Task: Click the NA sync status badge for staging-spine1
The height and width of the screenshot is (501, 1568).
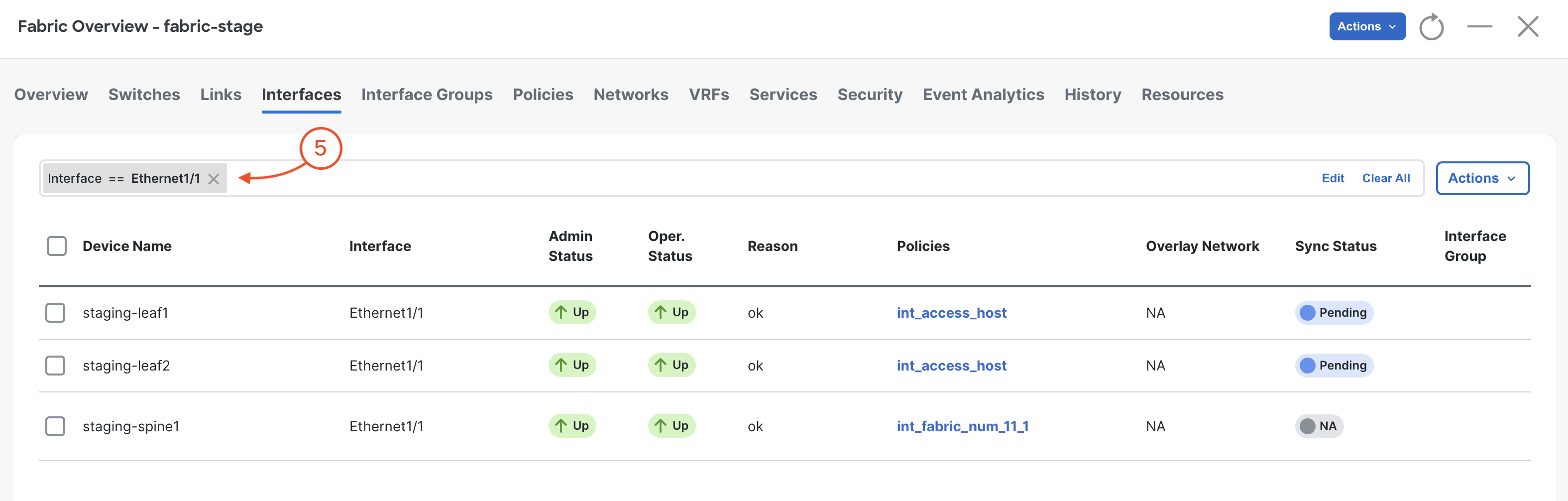Action: point(1319,426)
